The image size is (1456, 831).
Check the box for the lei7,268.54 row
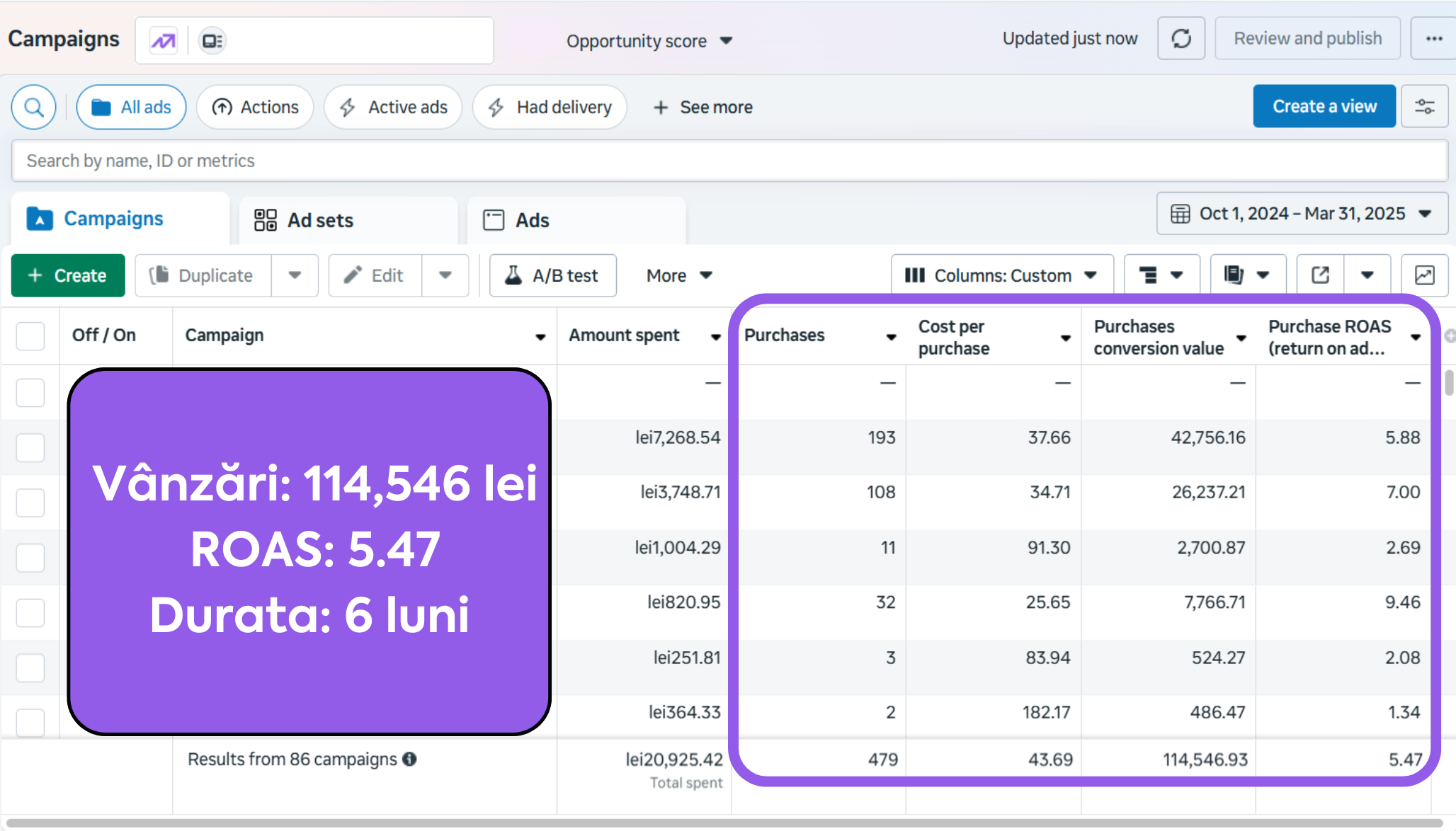pyautogui.click(x=30, y=447)
